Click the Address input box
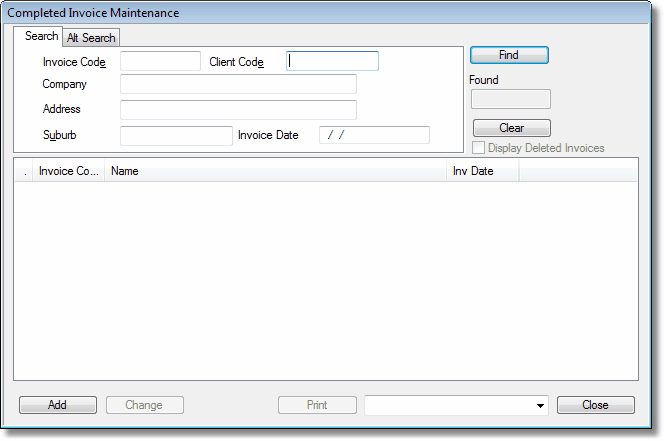 [238, 109]
